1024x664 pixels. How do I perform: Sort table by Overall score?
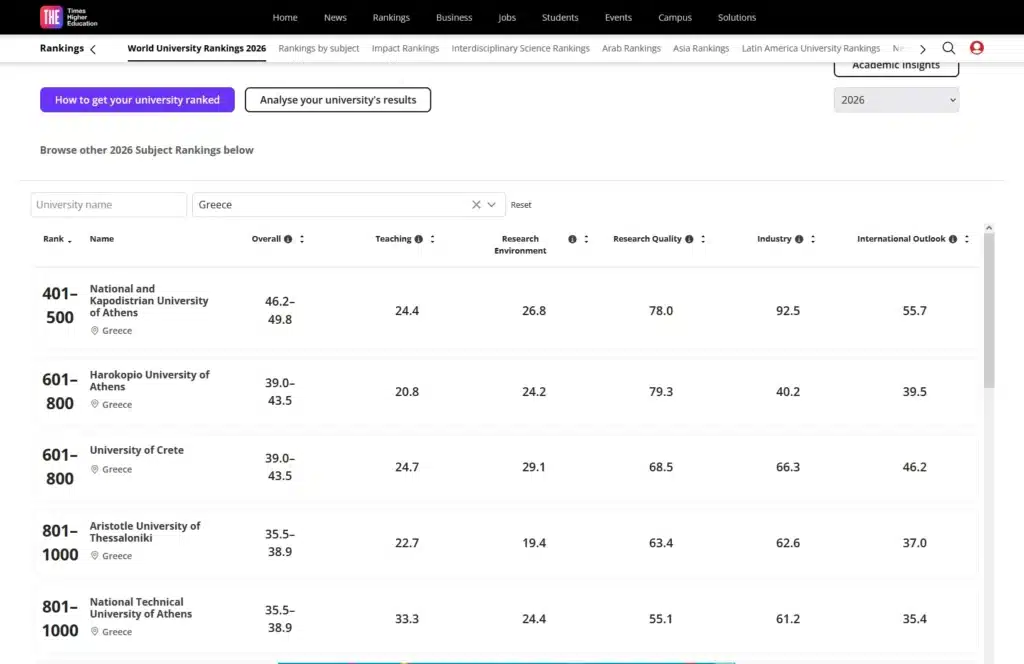(302, 239)
